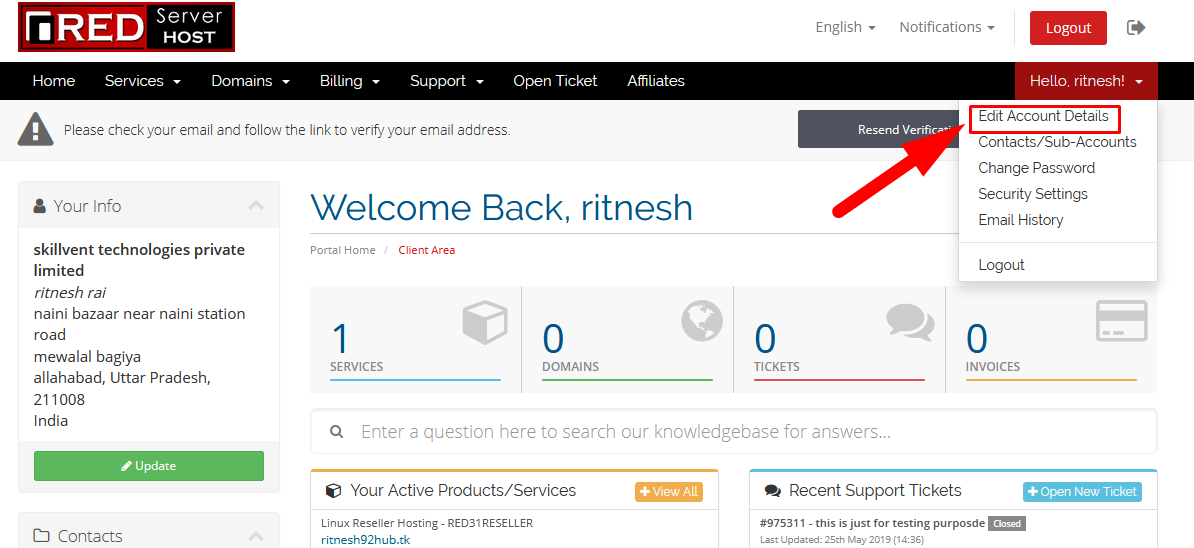
Task: Select Contacts/Sub-Accounts from account menu
Action: (x=1057, y=142)
